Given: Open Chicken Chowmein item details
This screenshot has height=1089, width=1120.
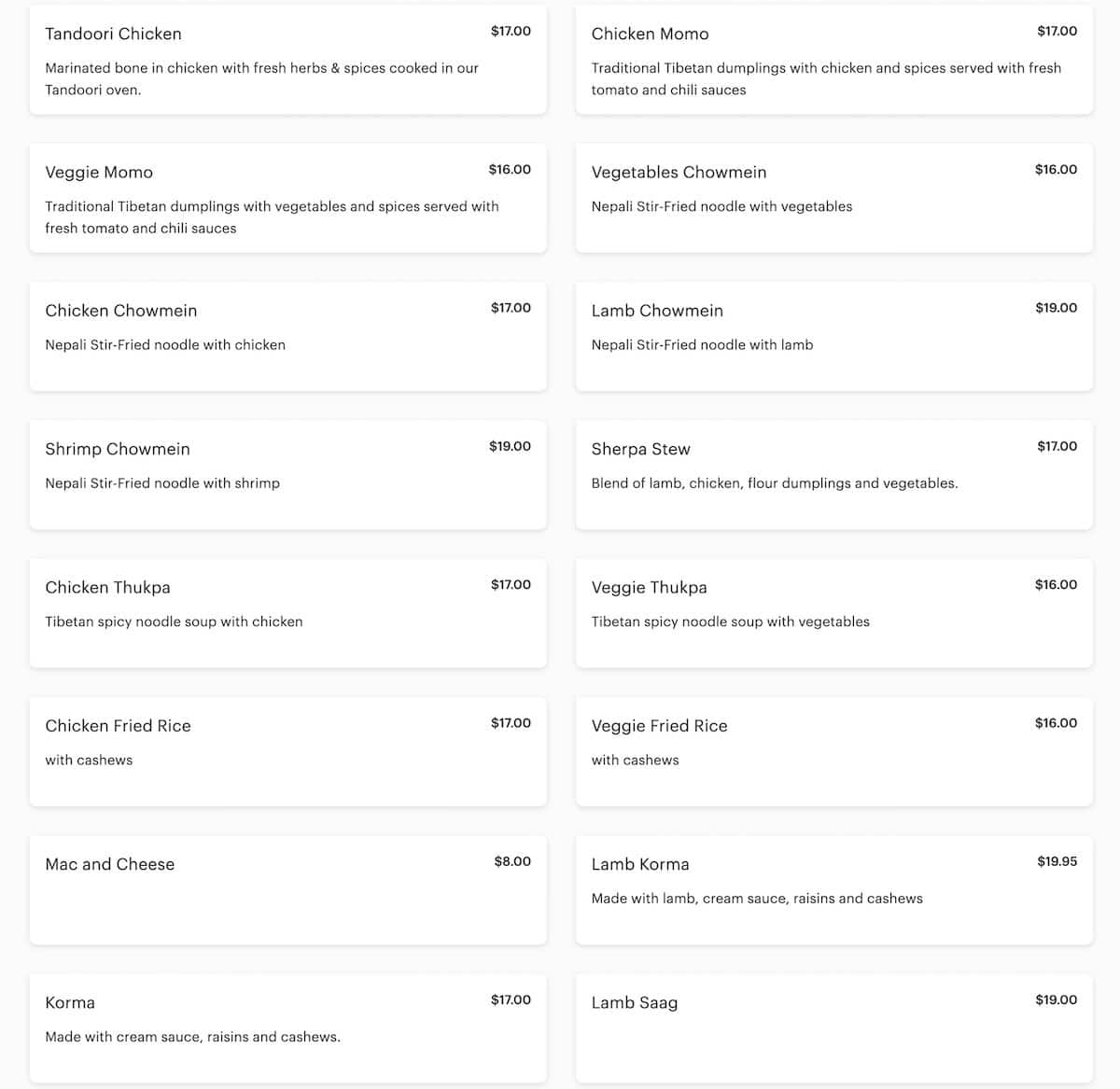Looking at the screenshot, I should tap(121, 311).
